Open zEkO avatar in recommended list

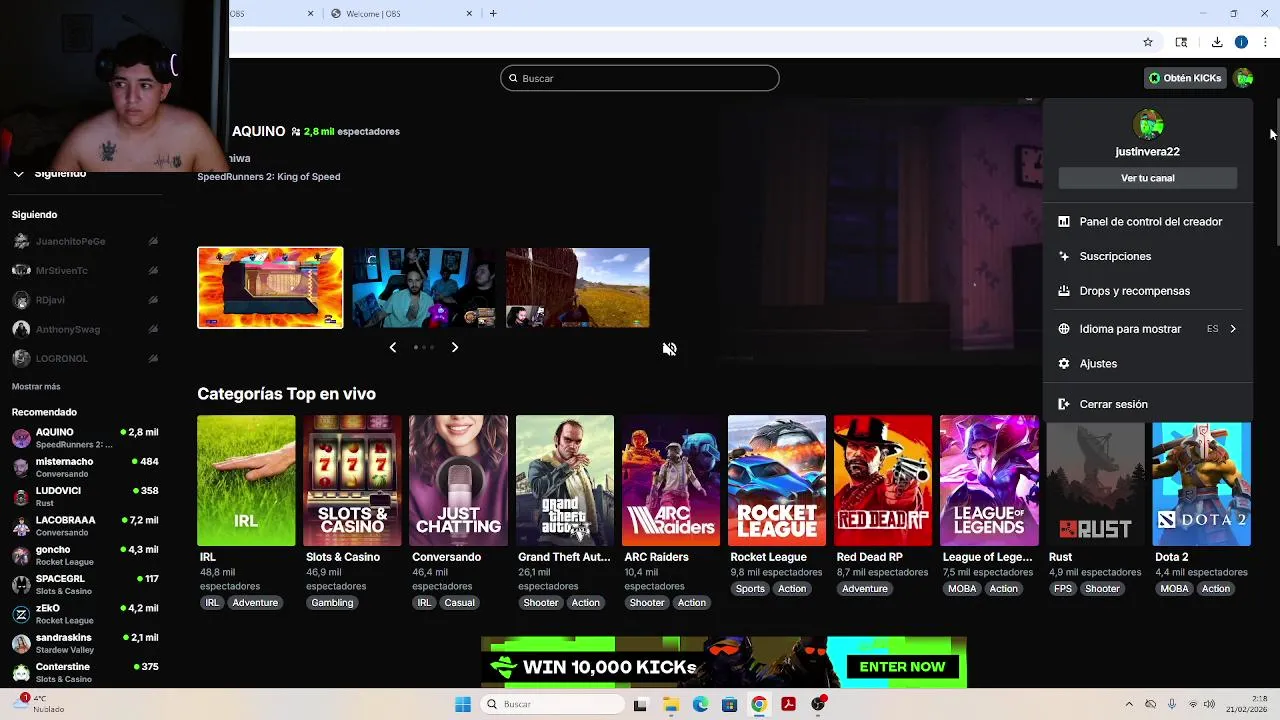(21, 614)
